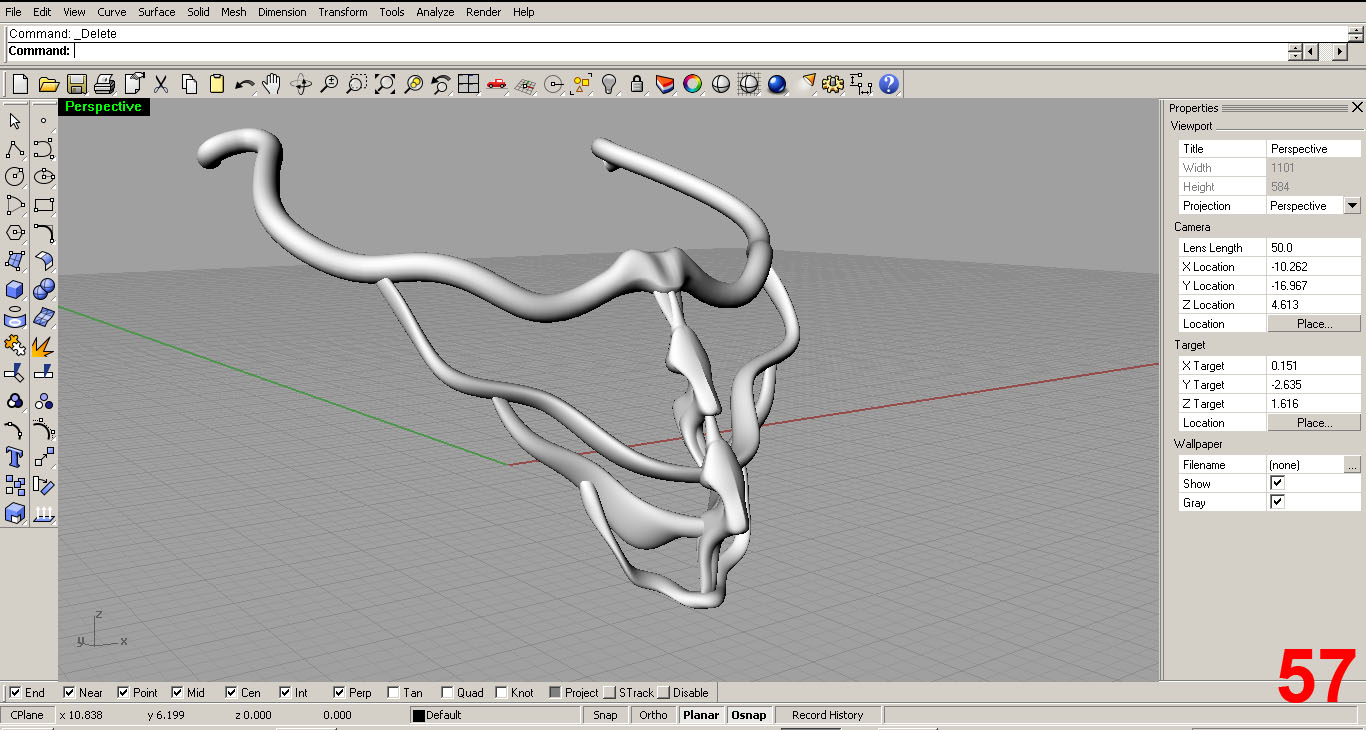Click the Target Location Place button

[x=1314, y=422]
